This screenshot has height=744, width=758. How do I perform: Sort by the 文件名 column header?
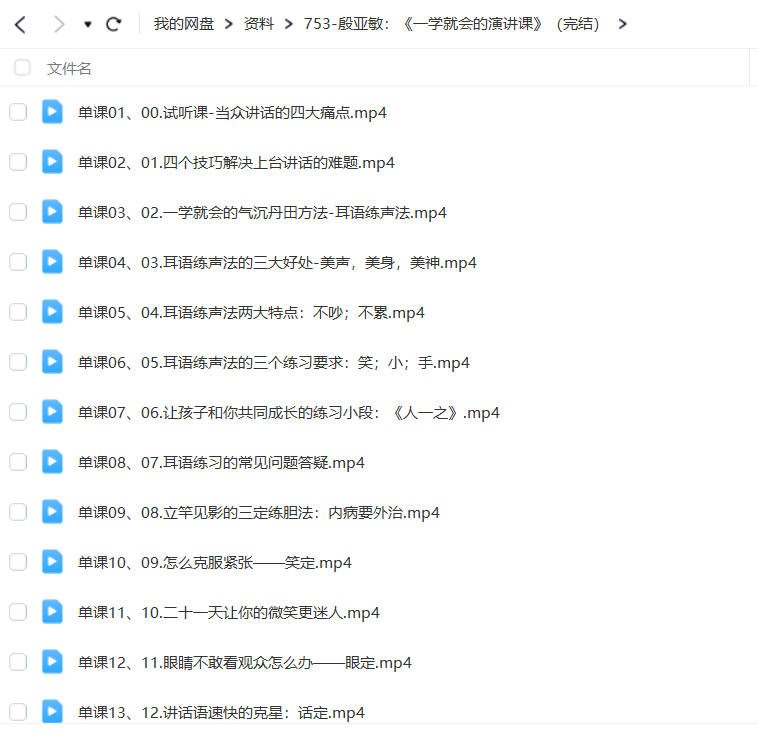(69, 68)
